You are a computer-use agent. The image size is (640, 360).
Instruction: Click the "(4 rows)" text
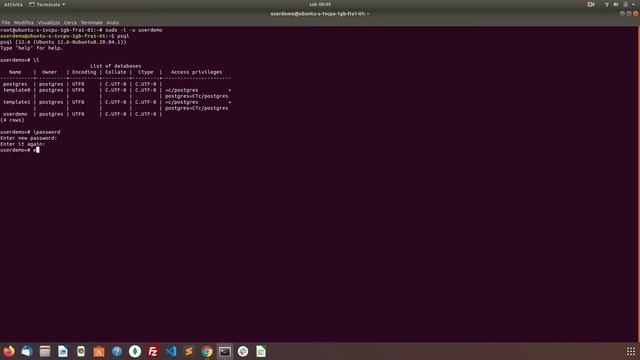pos(12,120)
